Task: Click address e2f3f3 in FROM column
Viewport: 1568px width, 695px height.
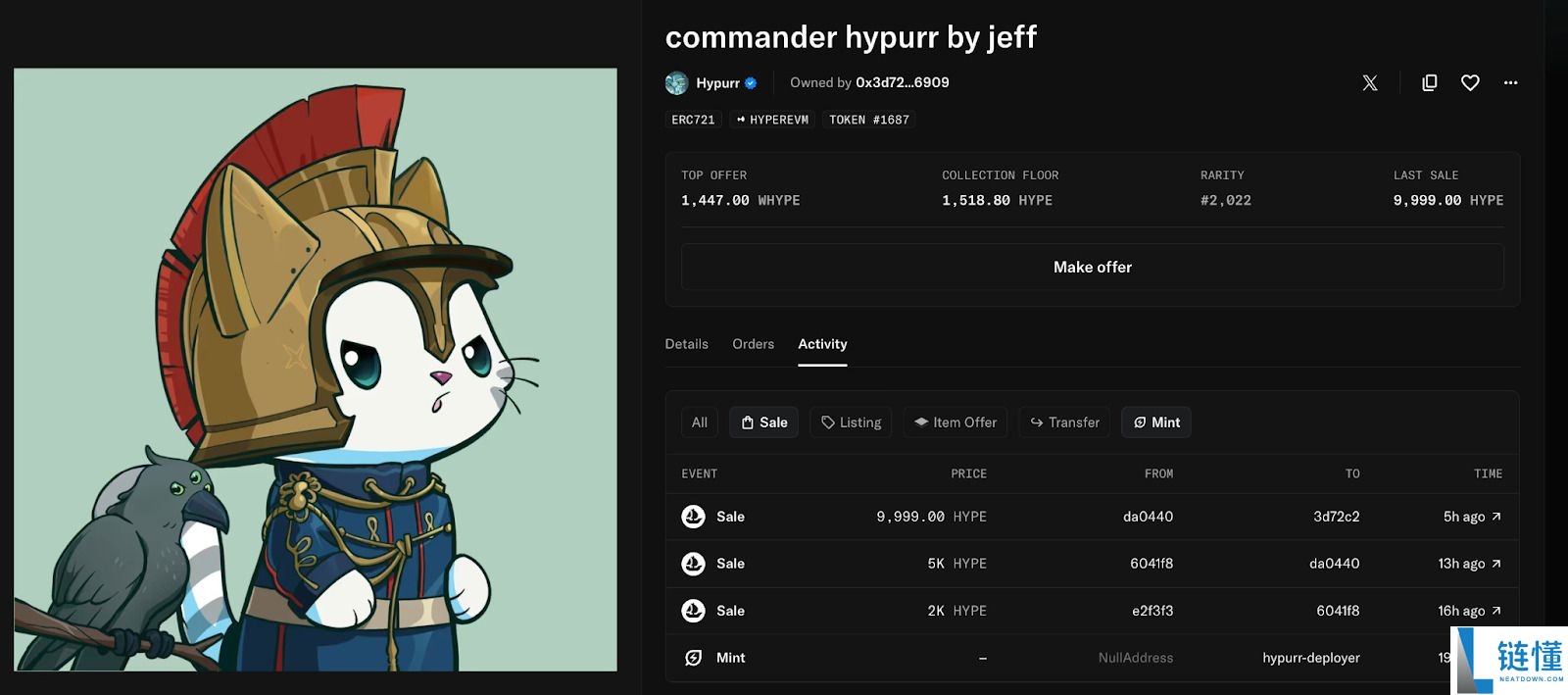Action: tap(1152, 611)
